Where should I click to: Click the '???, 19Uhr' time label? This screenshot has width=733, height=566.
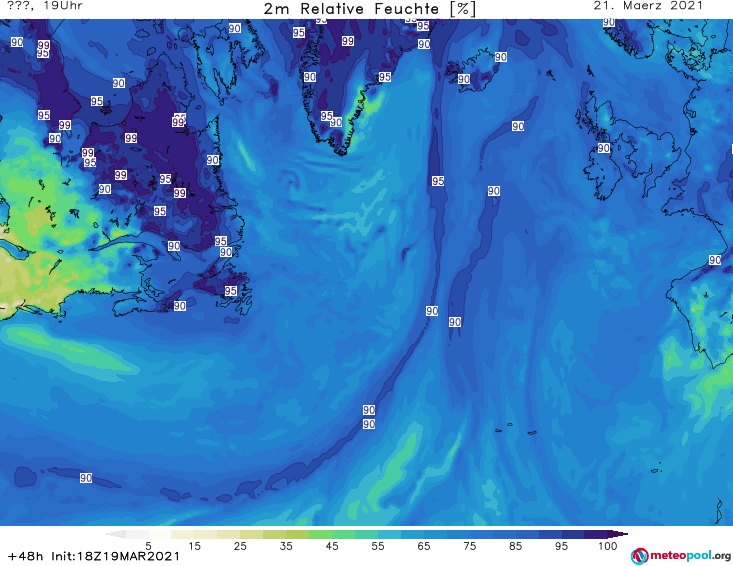[x=45, y=6]
